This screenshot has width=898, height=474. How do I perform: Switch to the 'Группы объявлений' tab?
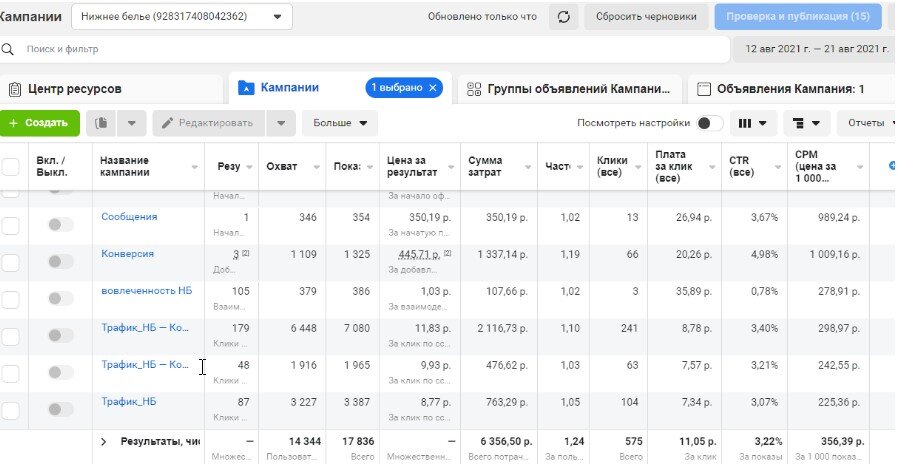coord(570,89)
